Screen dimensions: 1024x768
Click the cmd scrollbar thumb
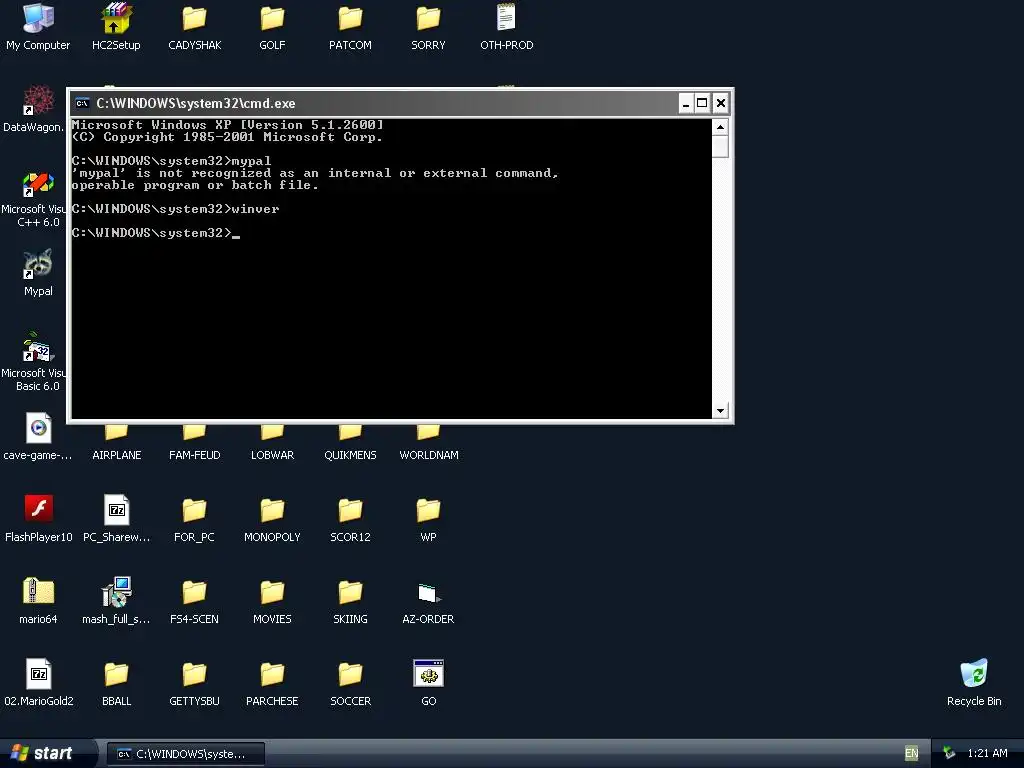click(720, 146)
